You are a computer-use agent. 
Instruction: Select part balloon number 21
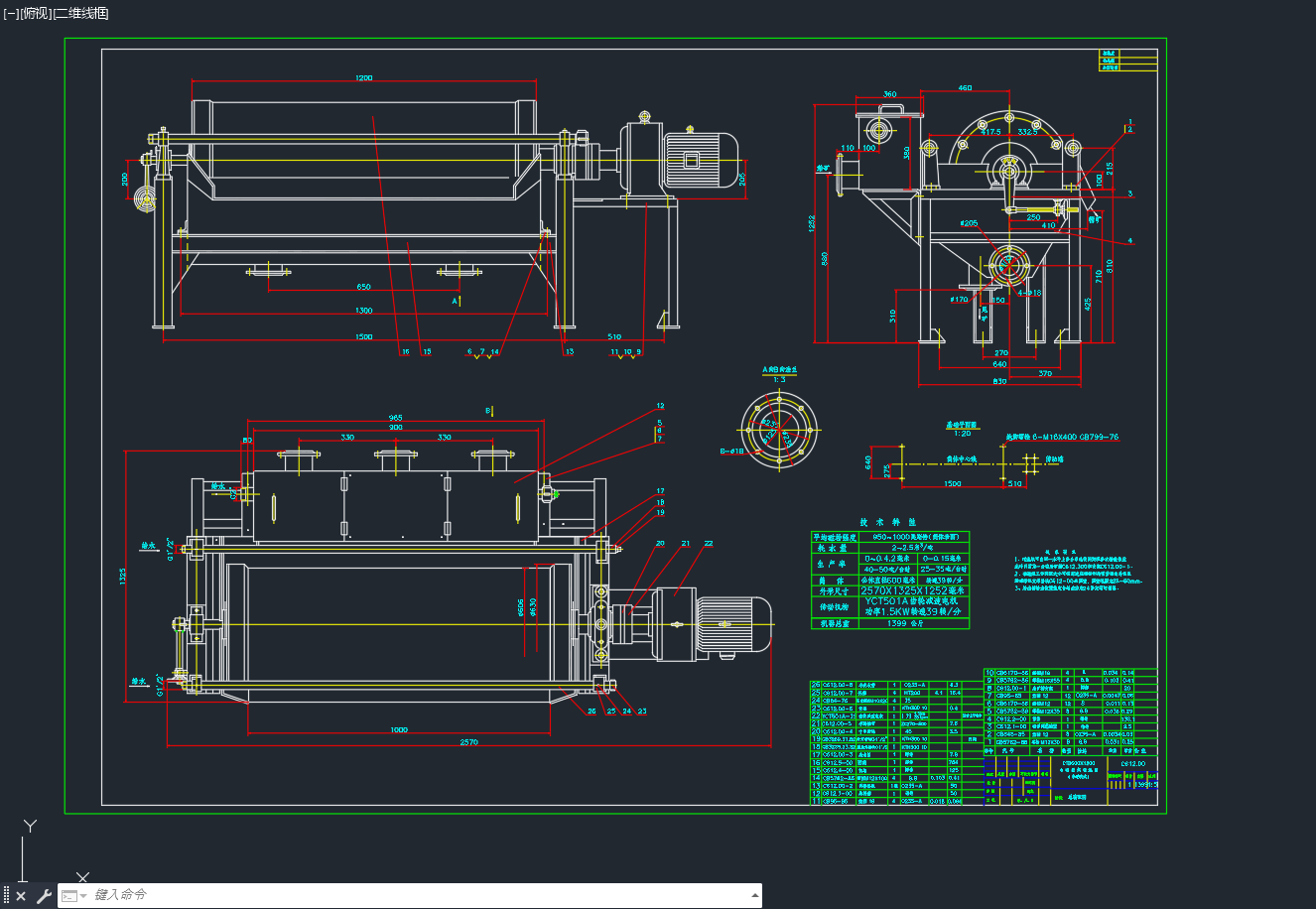tap(685, 543)
